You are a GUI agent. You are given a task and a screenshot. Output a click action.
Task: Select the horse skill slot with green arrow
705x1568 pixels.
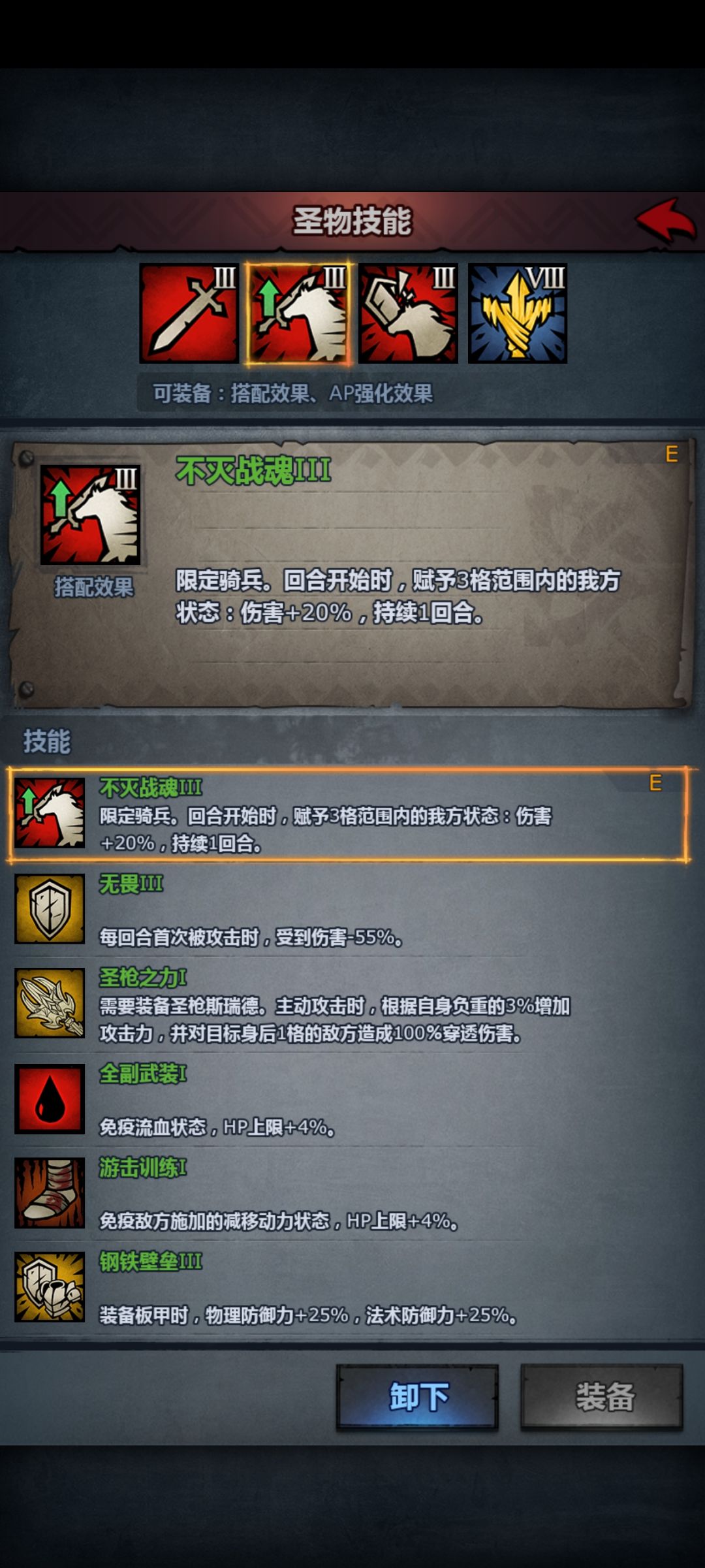click(299, 313)
